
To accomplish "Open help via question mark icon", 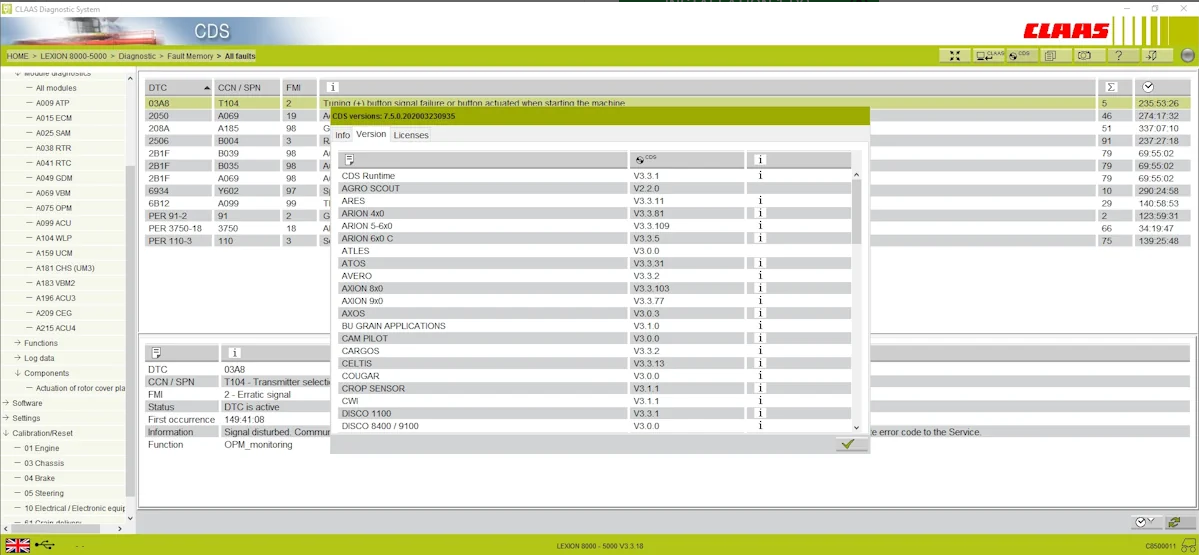I will pyautogui.click(x=1118, y=56).
